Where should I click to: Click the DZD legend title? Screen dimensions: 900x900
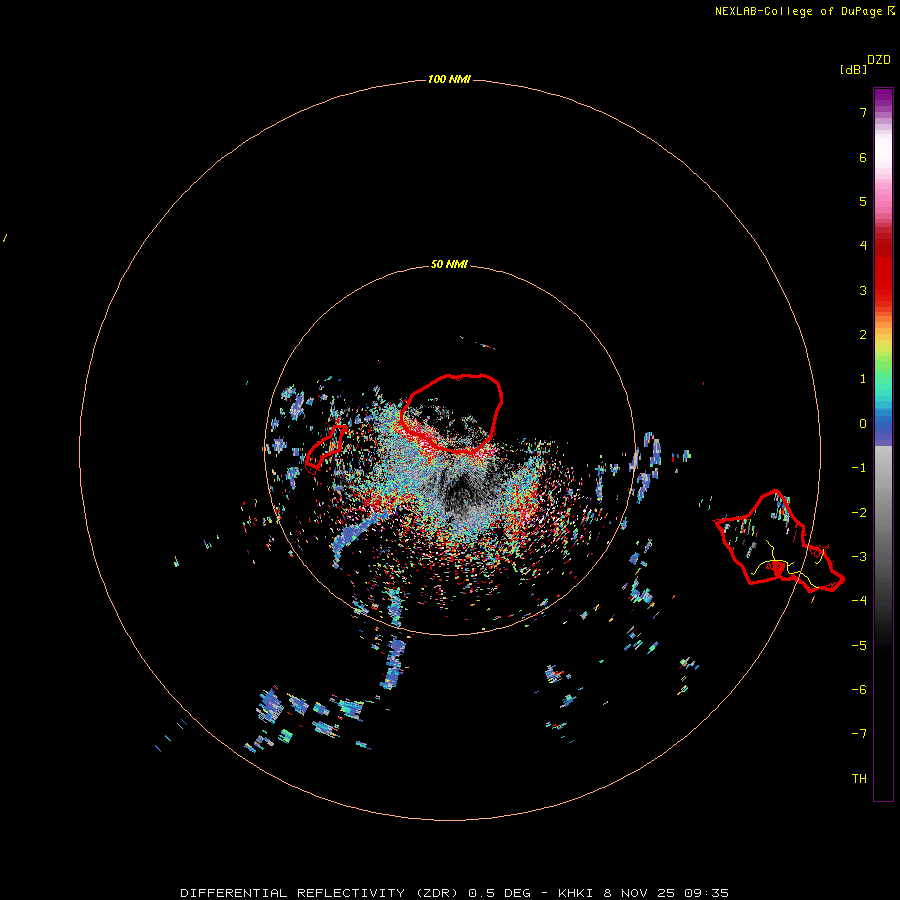[879, 60]
